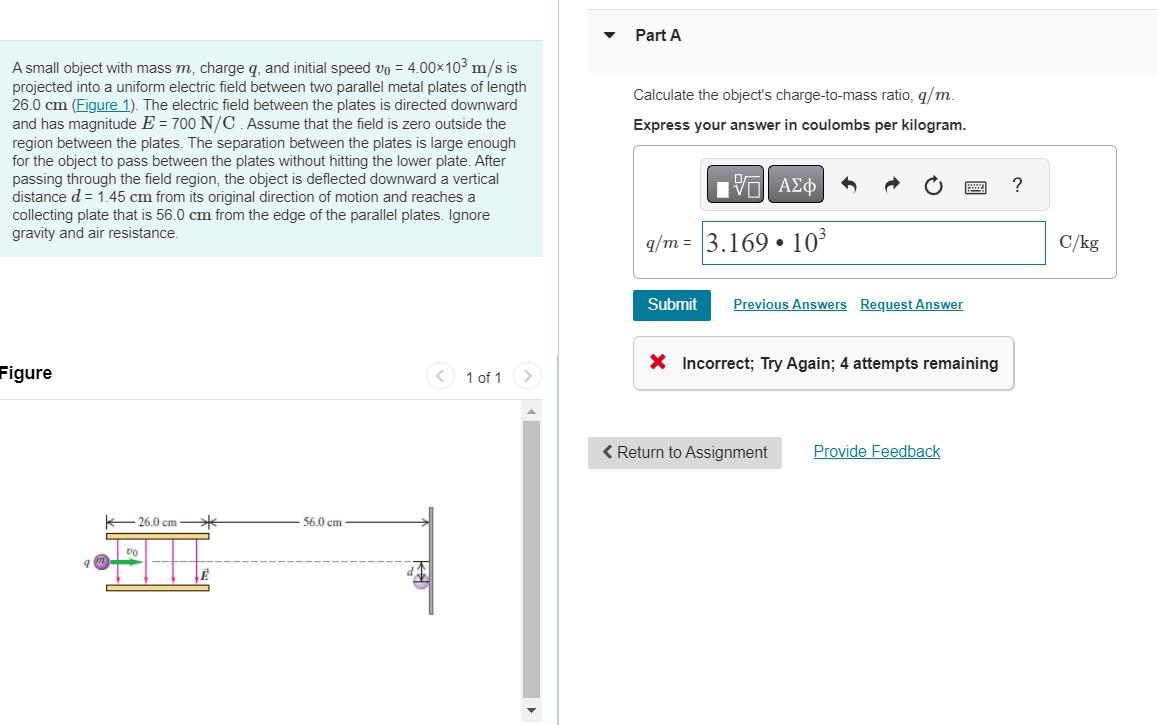Collapse the Part A section

(609, 34)
